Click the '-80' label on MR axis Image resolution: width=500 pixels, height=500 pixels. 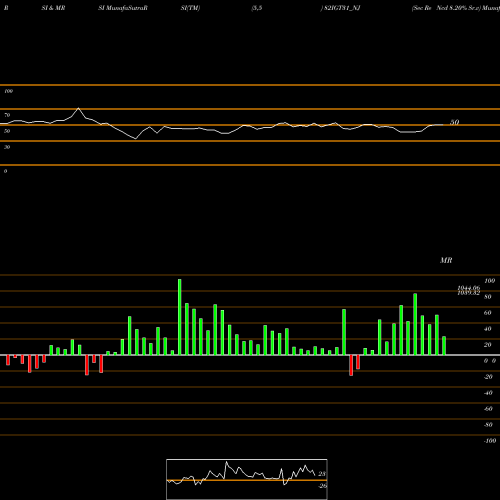pyautogui.click(x=488, y=425)
